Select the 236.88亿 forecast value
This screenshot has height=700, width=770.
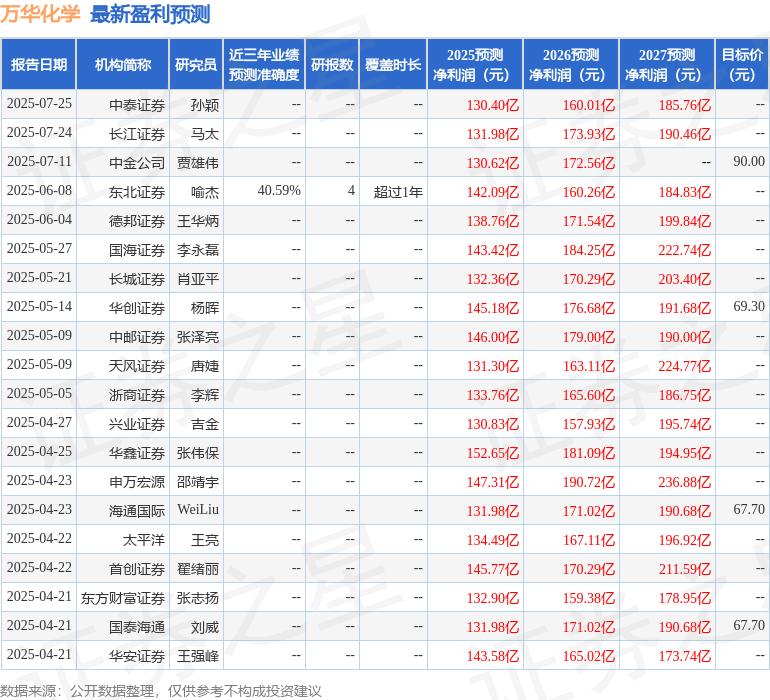685,482
